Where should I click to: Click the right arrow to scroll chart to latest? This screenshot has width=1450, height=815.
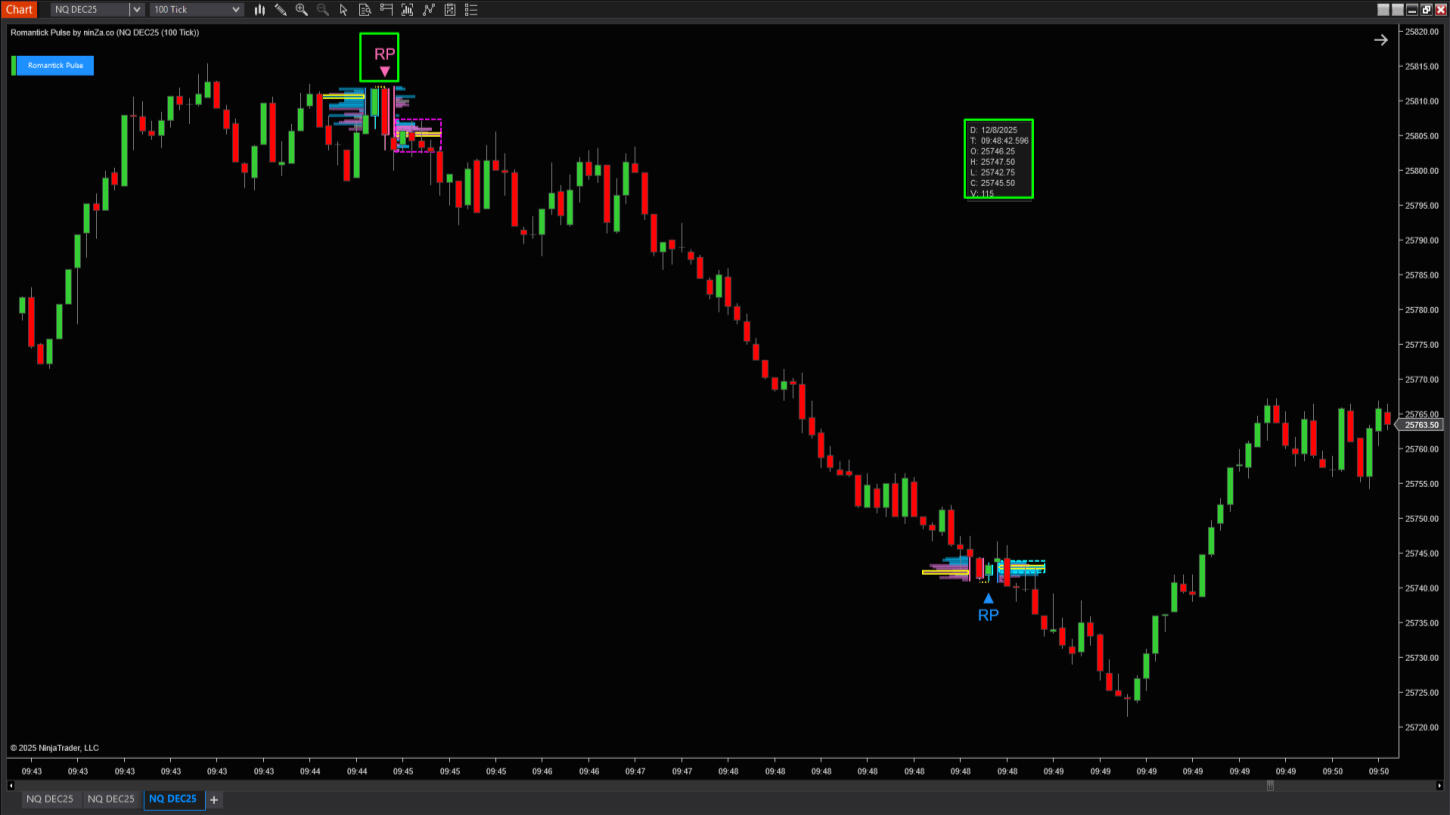(1380, 40)
